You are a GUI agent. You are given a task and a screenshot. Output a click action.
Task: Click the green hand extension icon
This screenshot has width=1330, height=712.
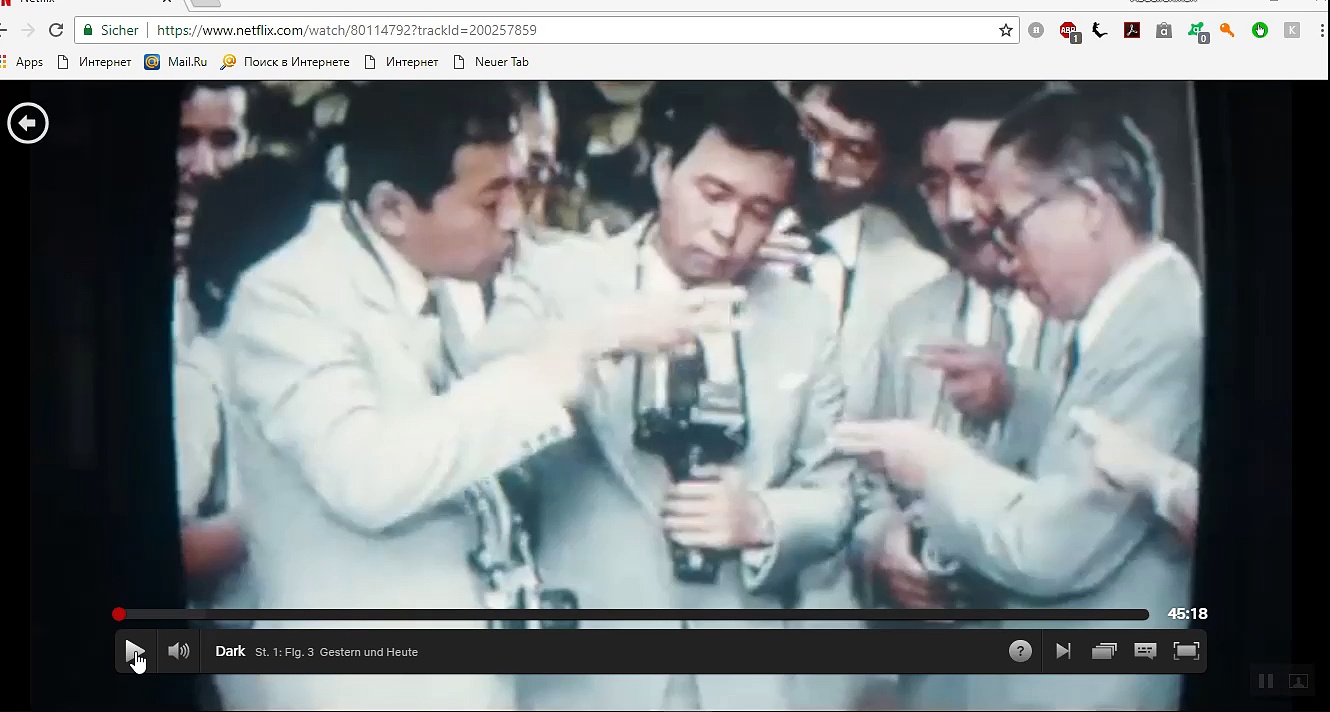1260,31
